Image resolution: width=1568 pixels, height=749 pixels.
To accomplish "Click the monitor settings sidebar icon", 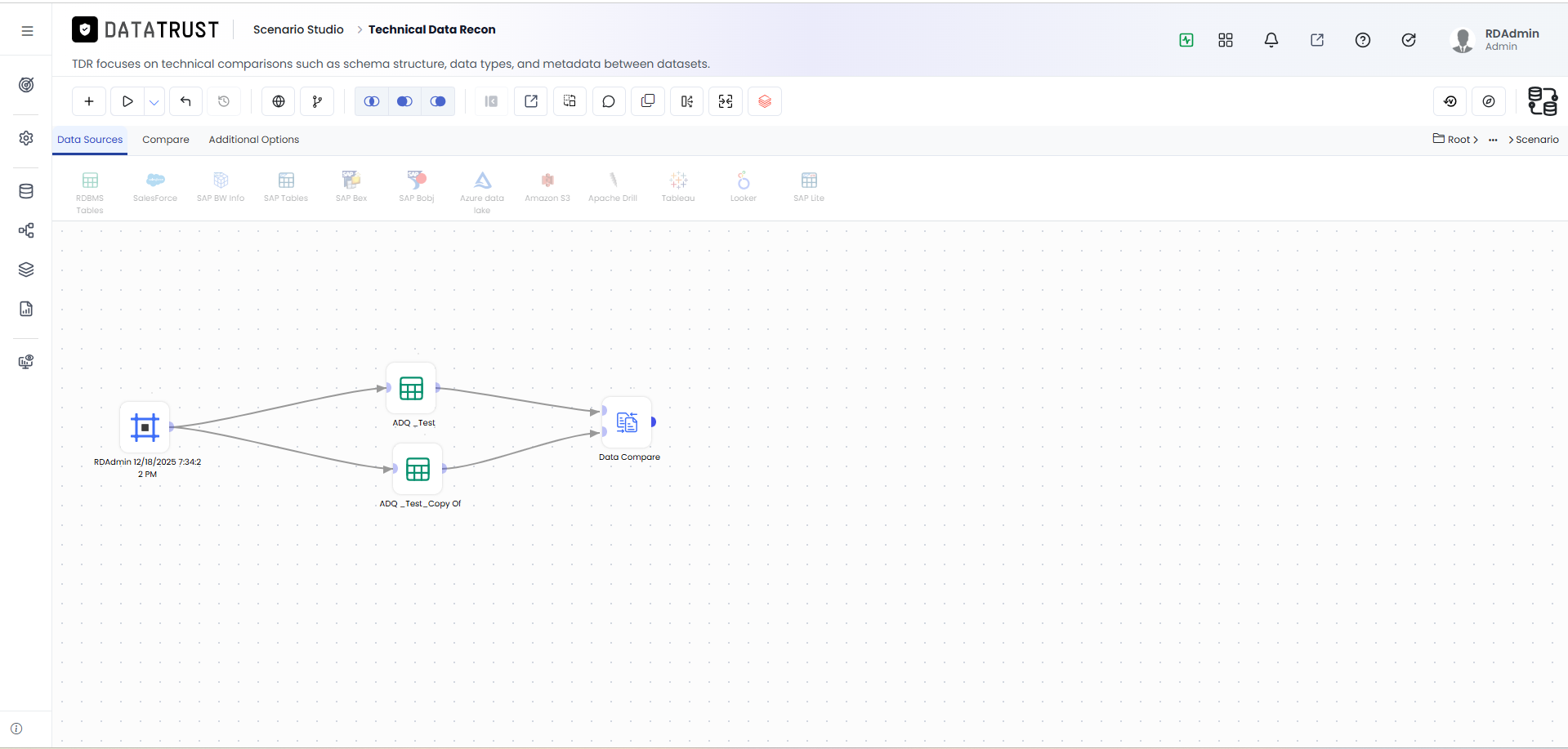I will pyautogui.click(x=26, y=362).
